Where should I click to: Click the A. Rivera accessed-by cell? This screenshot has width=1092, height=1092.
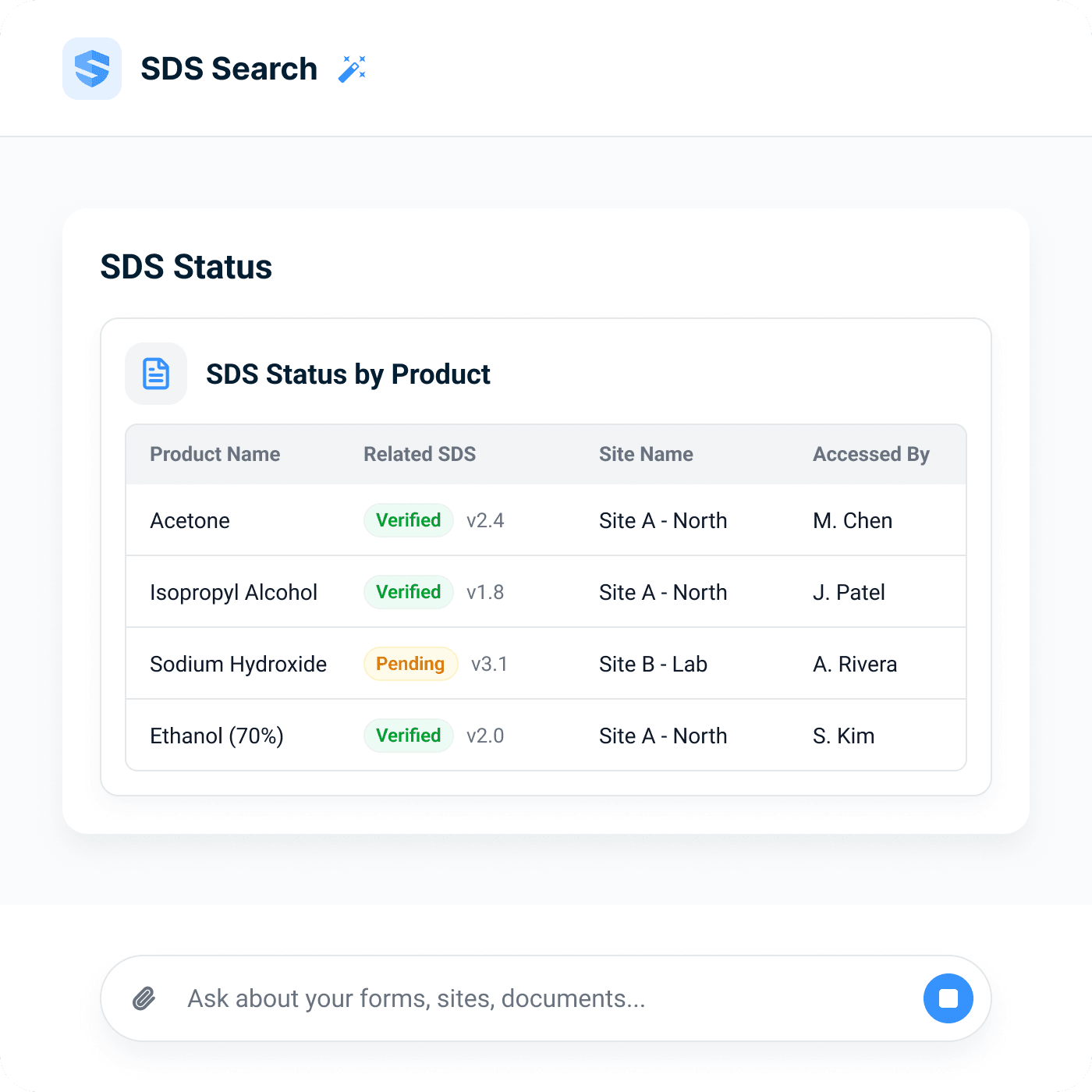(x=855, y=664)
